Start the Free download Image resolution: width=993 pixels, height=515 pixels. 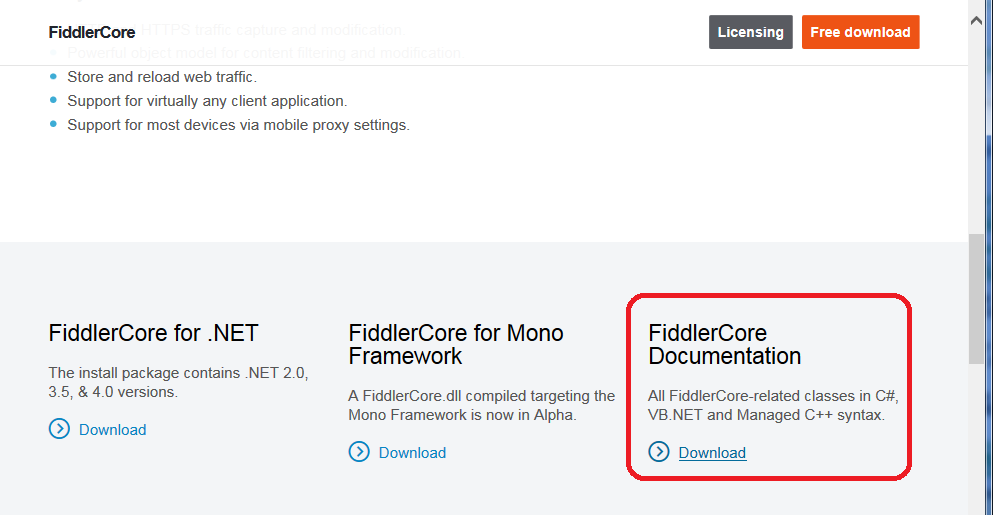[x=860, y=32]
